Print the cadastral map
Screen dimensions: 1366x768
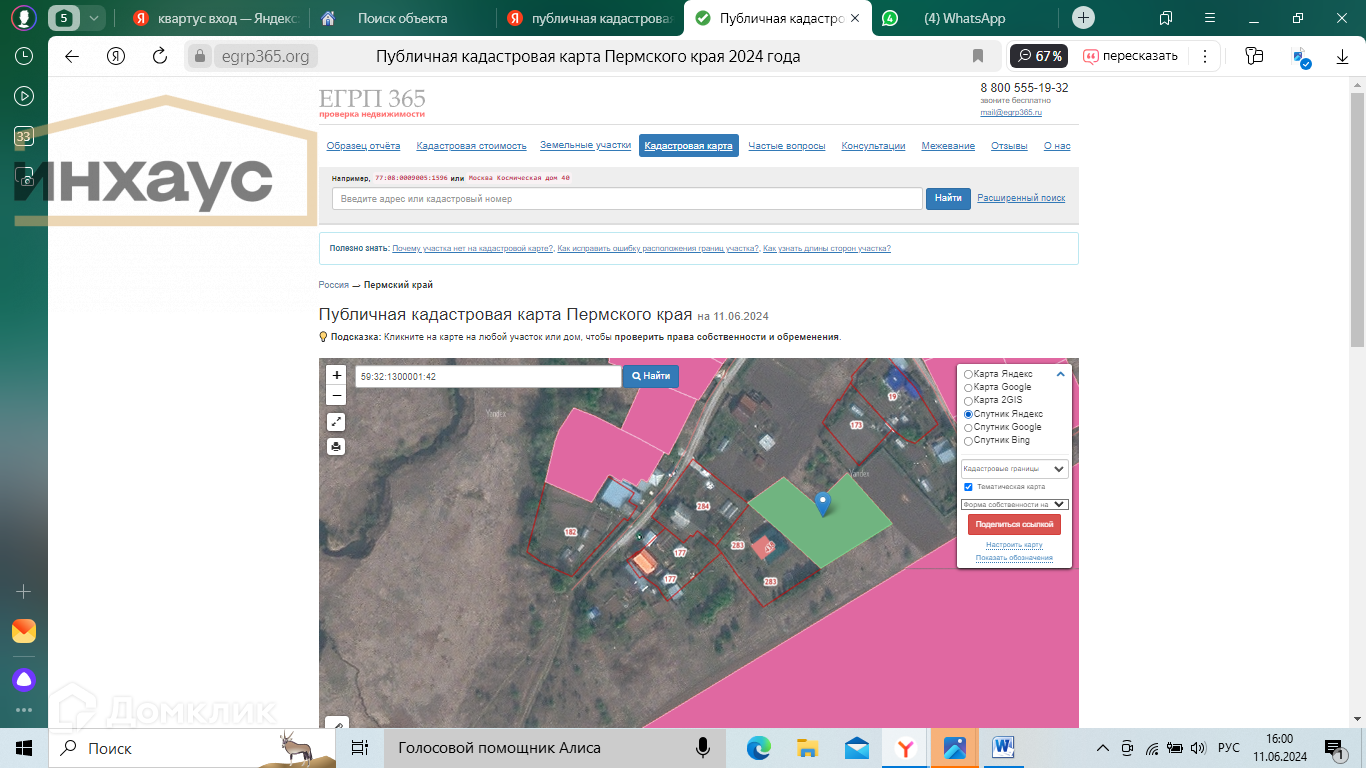tap(337, 446)
